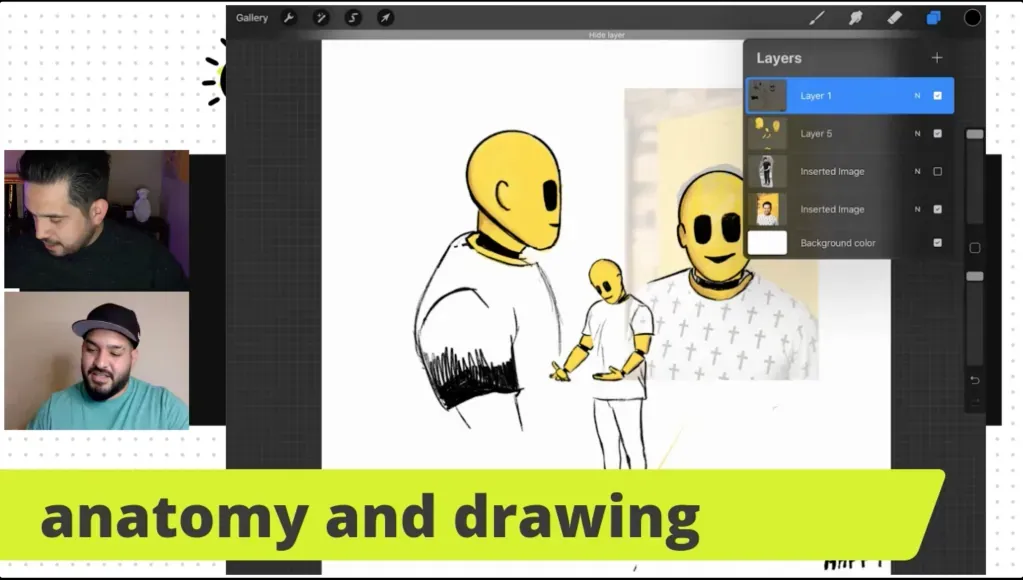Open the Actions wrench menu

289,18
